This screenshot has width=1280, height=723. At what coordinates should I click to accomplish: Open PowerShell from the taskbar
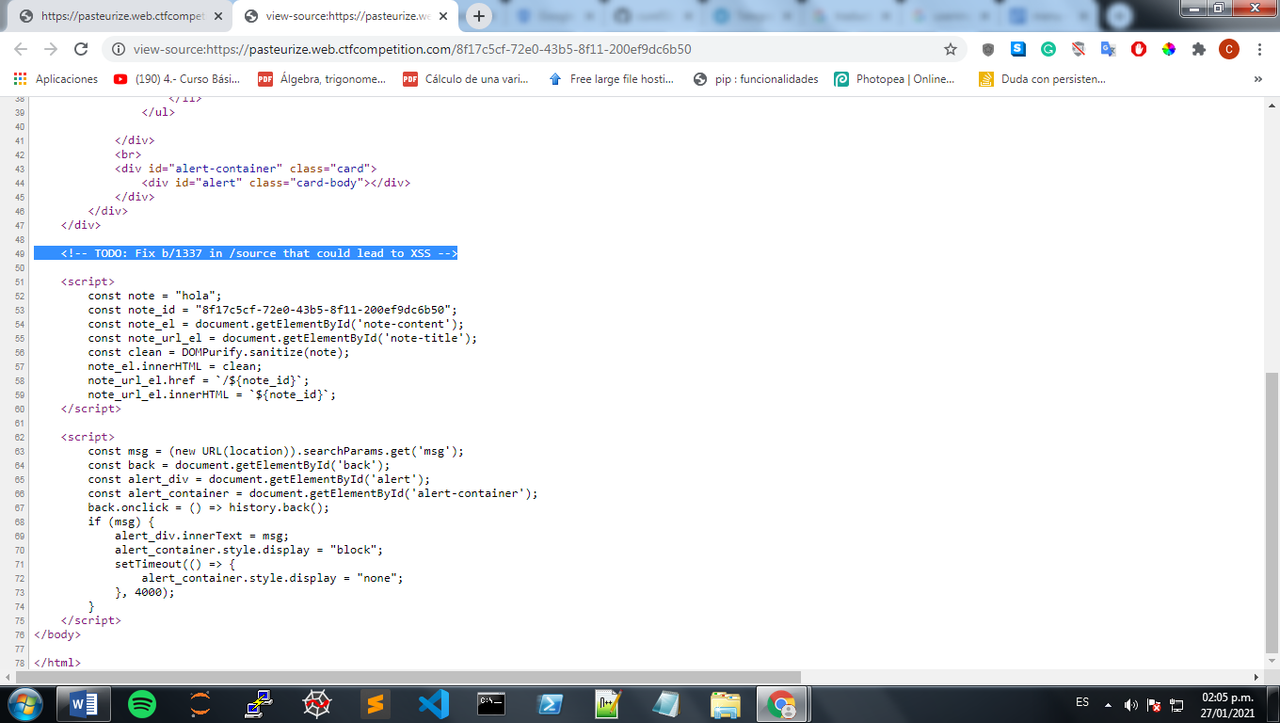pos(549,704)
